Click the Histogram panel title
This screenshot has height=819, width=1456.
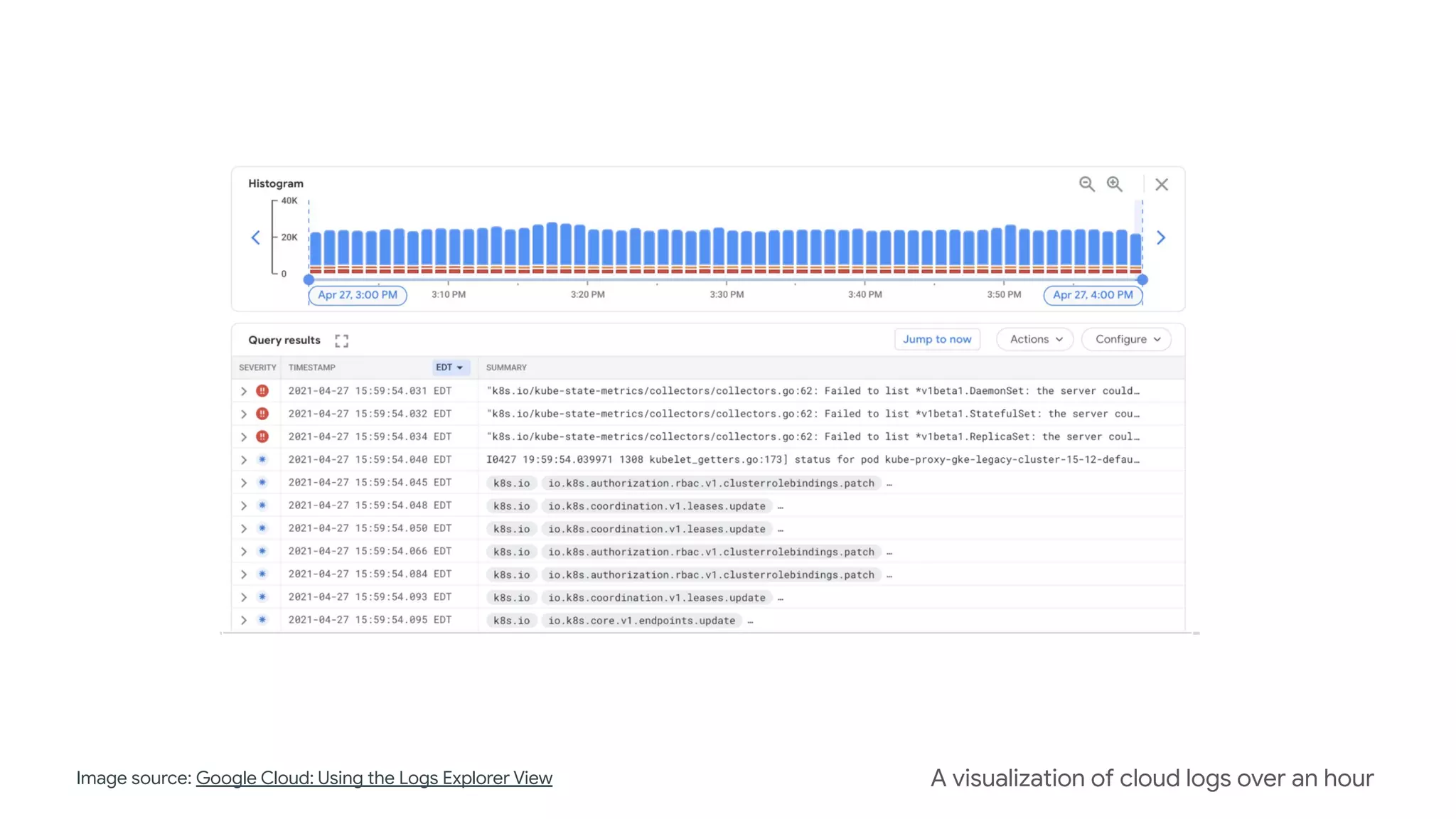coord(276,183)
